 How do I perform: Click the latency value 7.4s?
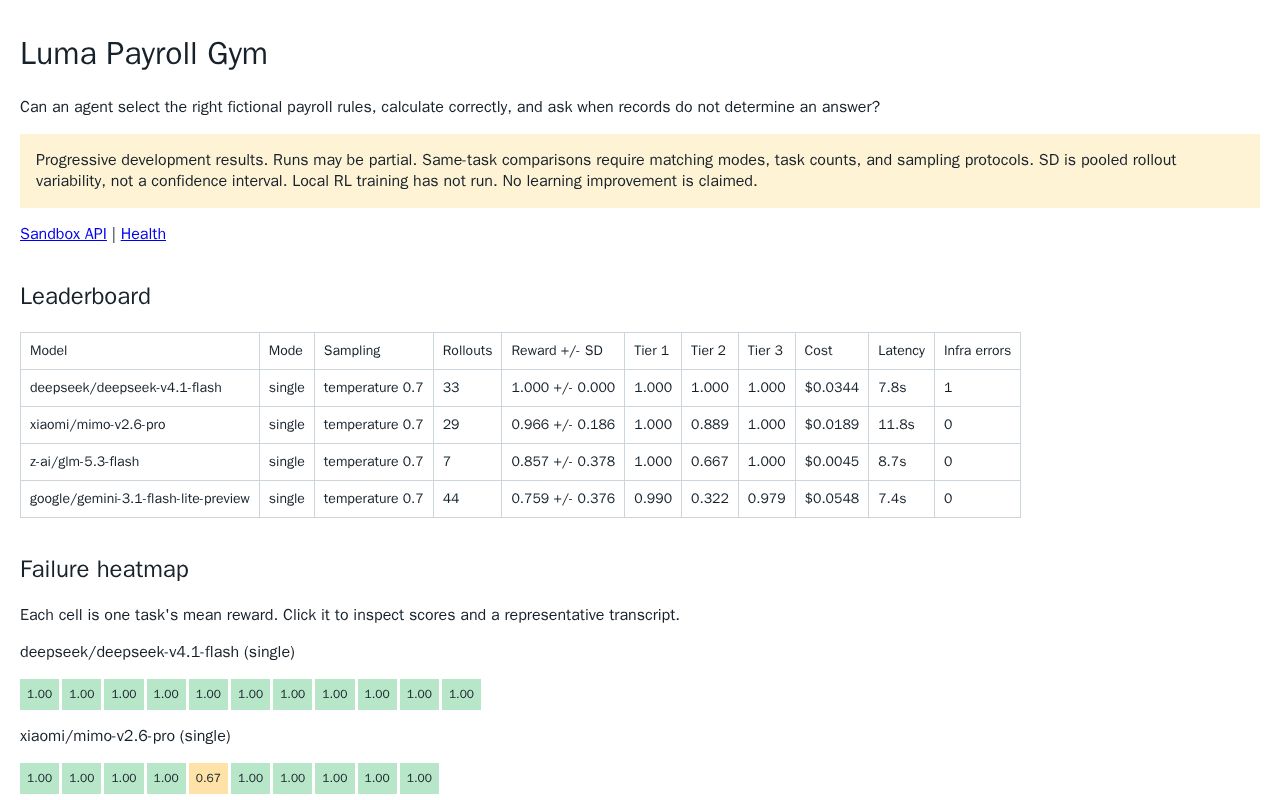coord(892,499)
